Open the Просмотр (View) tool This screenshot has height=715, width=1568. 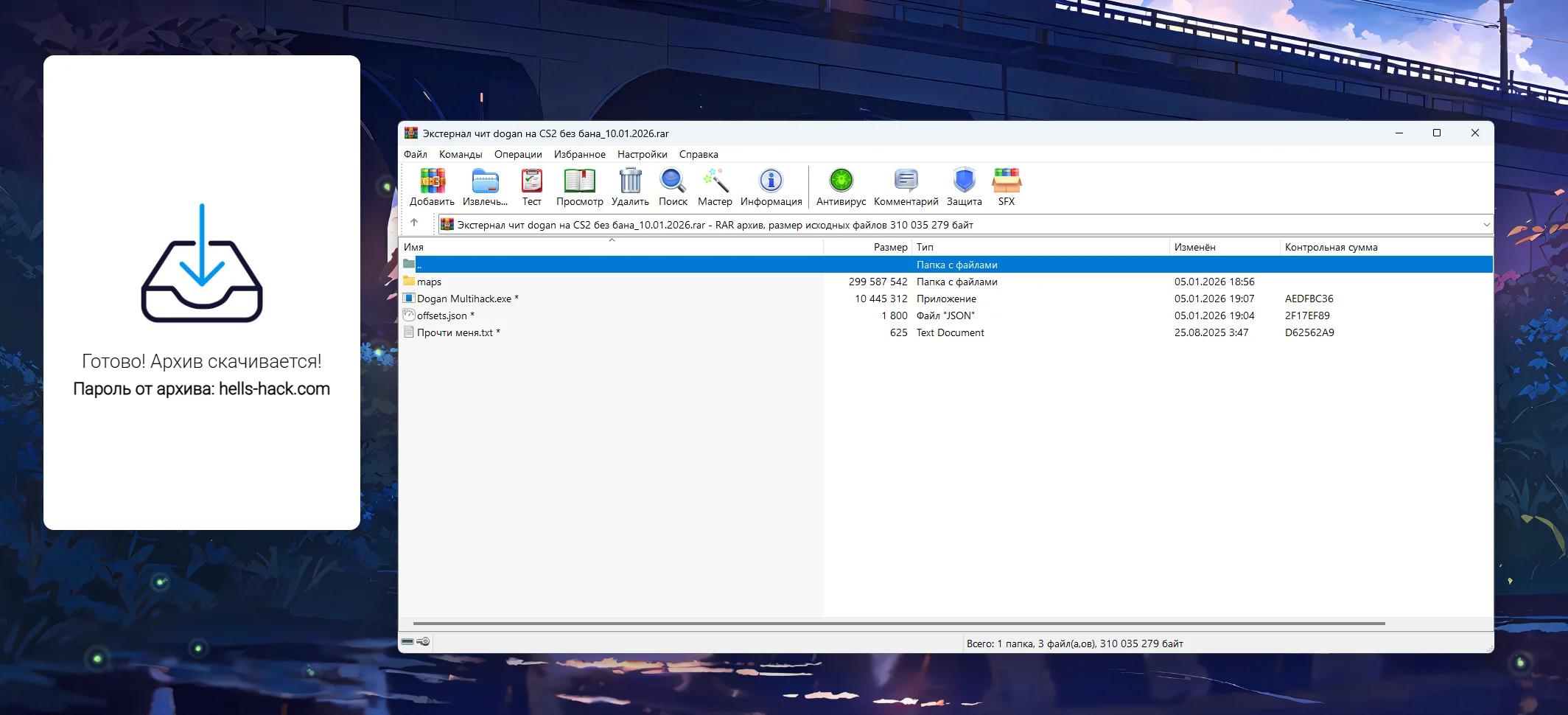point(579,181)
